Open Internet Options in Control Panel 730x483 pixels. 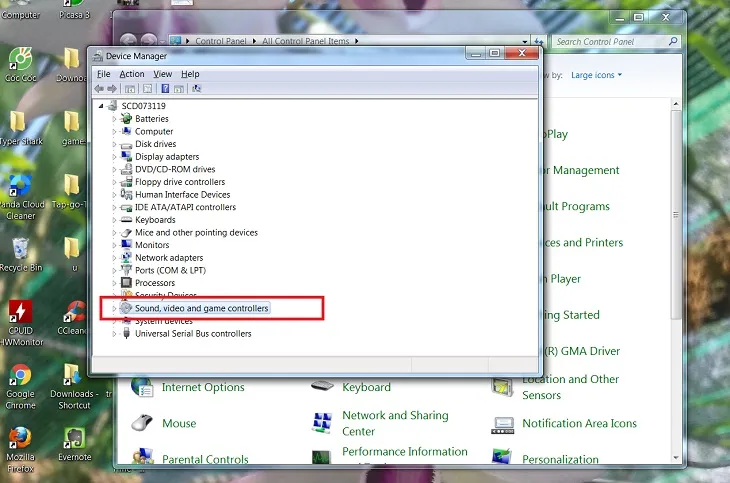(x=203, y=387)
